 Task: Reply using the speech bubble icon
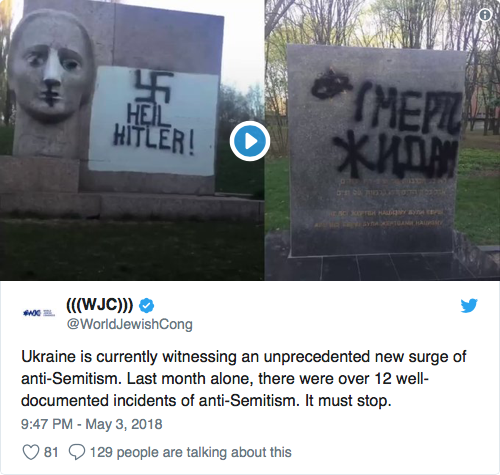tap(77, 452)
